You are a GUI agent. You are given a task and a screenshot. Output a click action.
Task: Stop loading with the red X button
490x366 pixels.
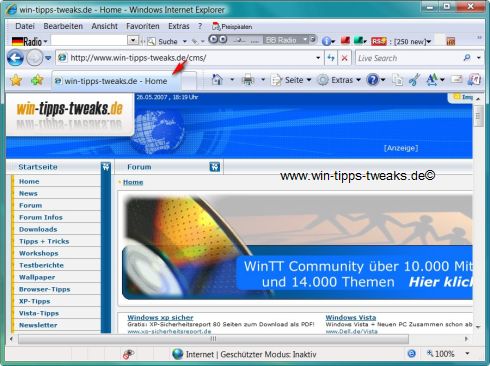344,58
